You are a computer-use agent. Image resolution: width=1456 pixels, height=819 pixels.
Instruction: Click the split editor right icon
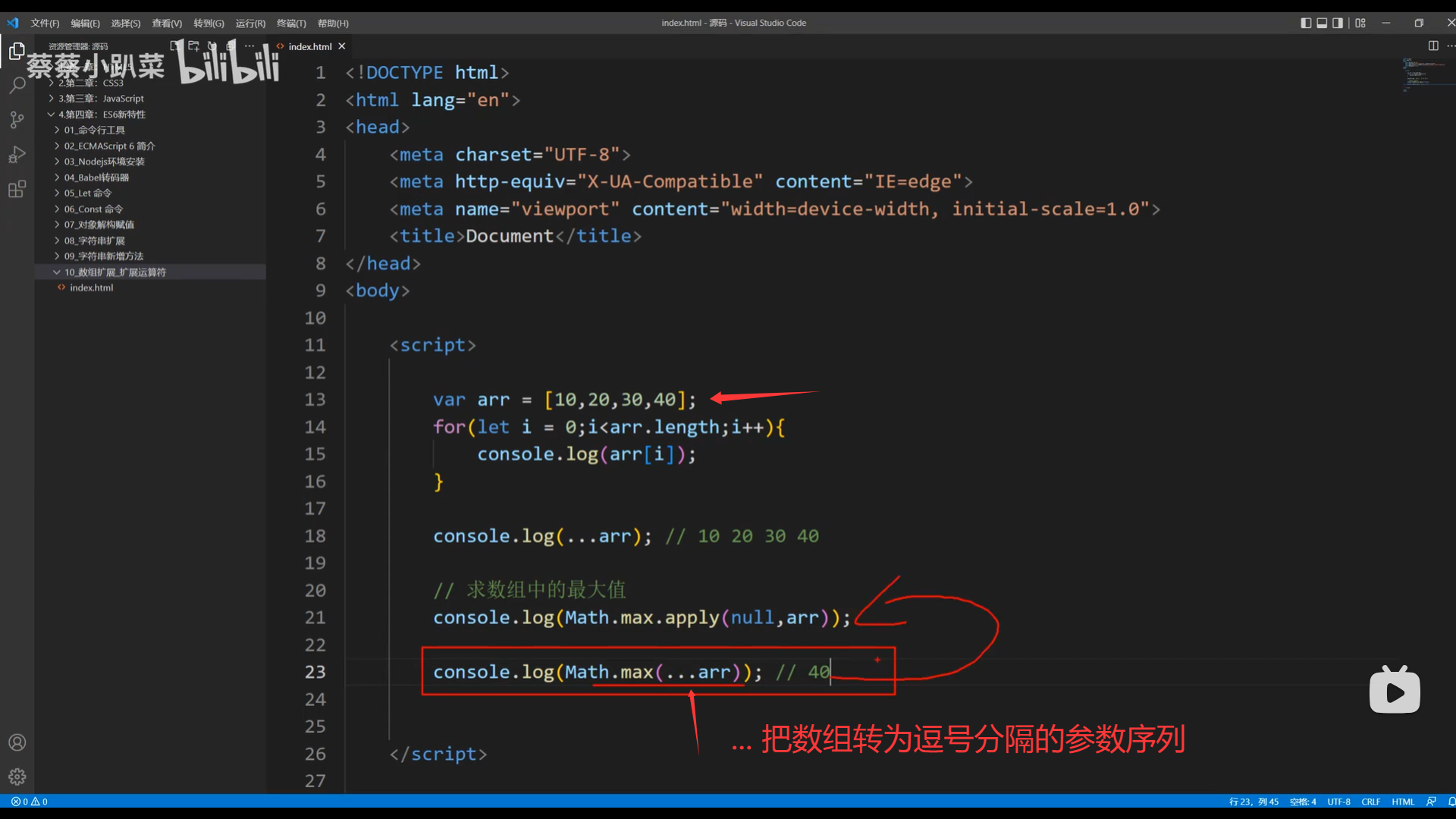coord(1432,45)
